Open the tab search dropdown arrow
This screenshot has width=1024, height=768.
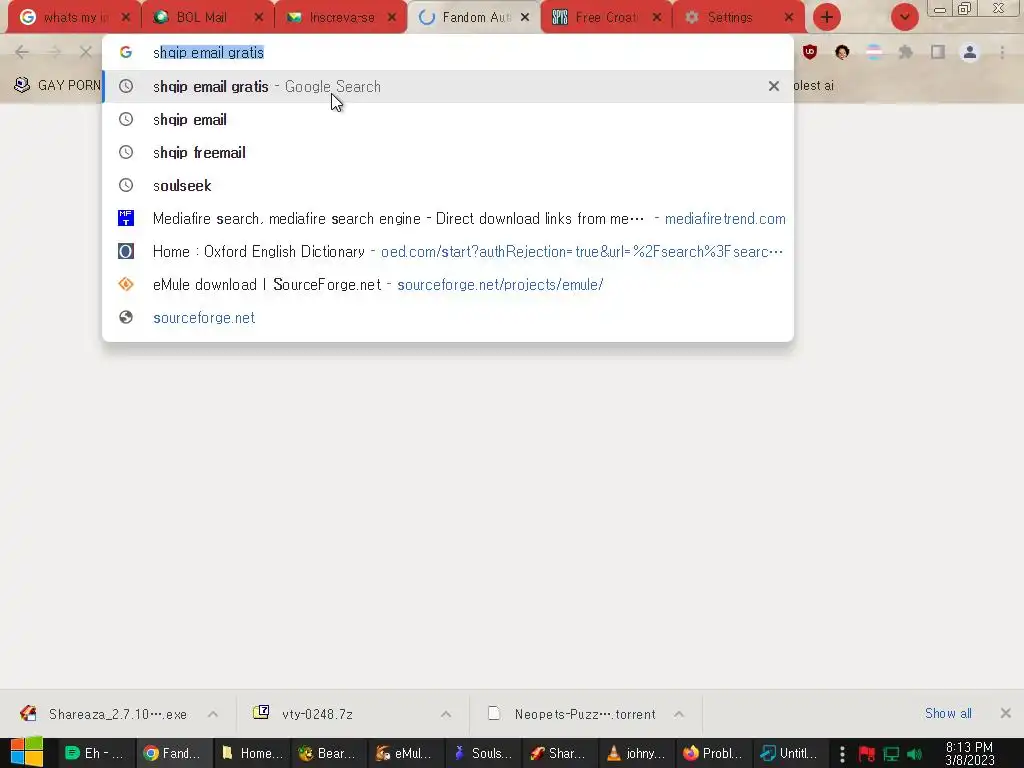click(904, 18)
